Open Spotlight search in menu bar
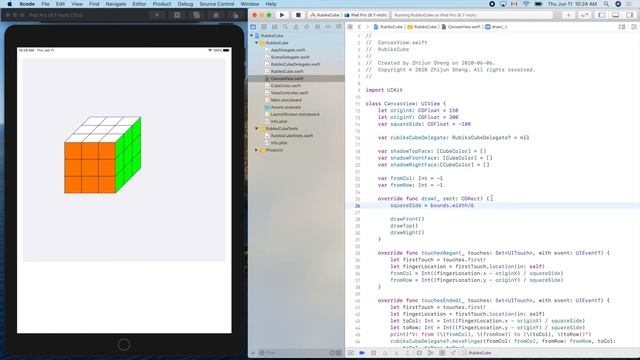The width and height of the screenshot is (640, 360). click(x=607, y=4)
